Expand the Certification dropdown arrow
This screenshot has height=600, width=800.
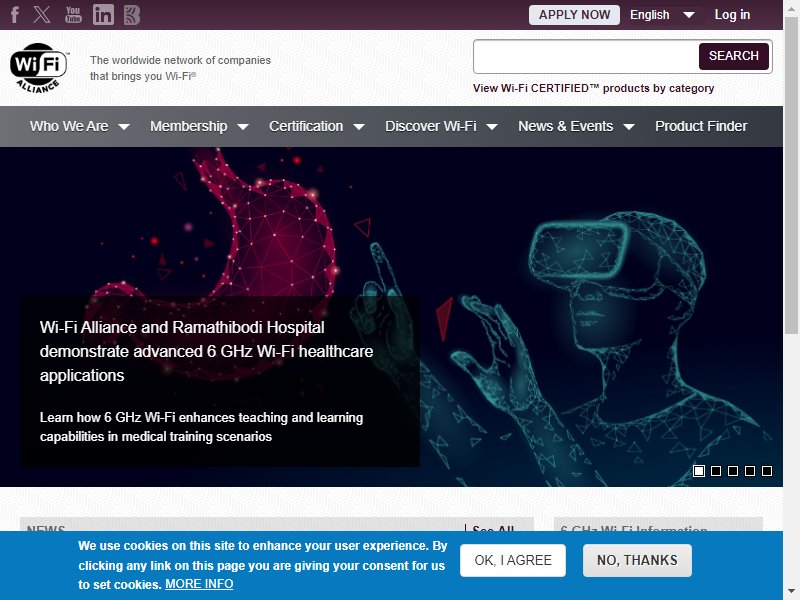pos(359,127)
